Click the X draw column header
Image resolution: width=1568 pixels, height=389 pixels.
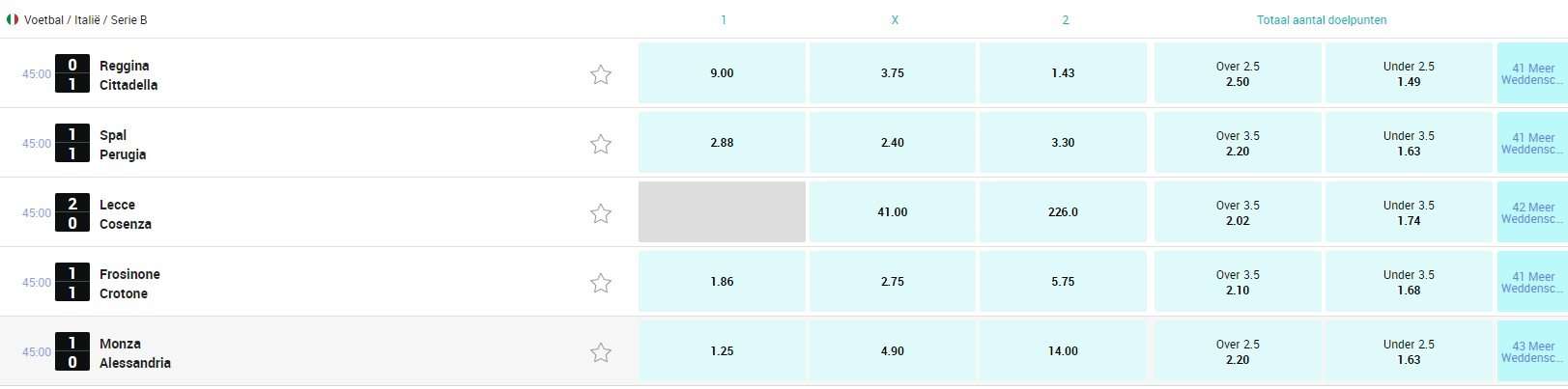tap(895, 19)
